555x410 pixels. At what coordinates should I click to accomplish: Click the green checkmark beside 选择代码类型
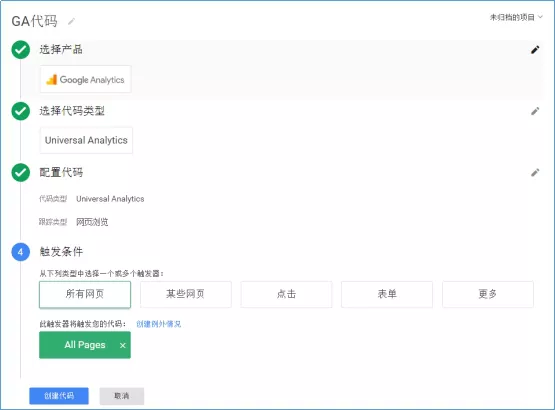(21, 111)
